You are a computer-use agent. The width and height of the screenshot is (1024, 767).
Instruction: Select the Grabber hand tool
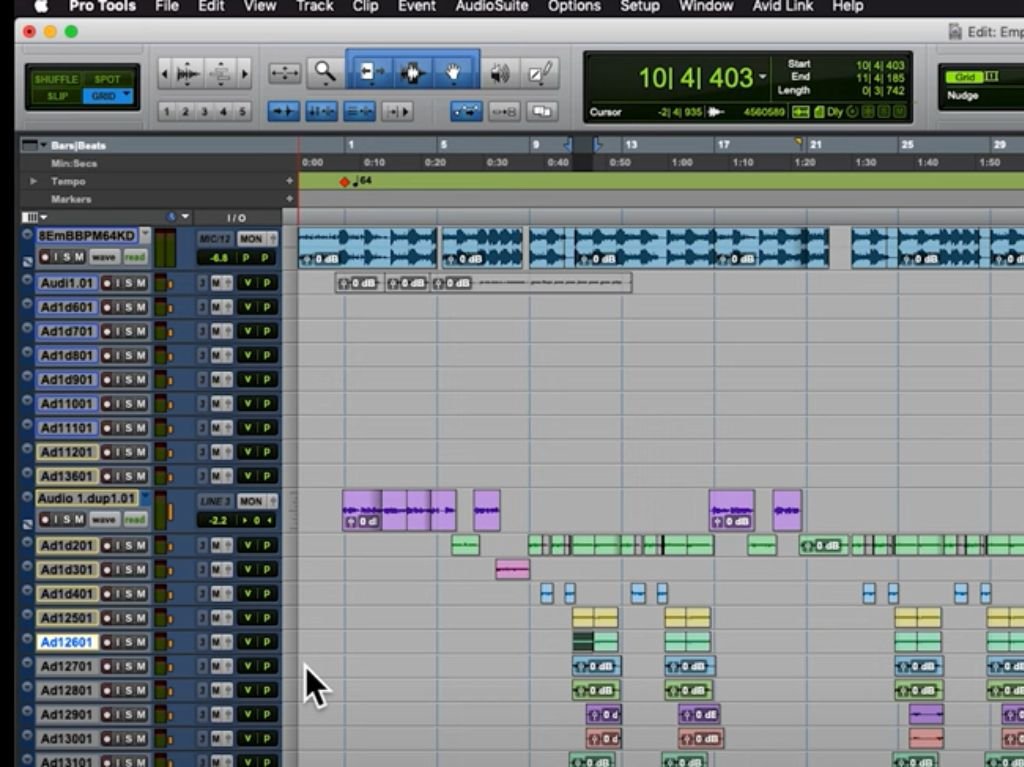(x=454, y=72)
